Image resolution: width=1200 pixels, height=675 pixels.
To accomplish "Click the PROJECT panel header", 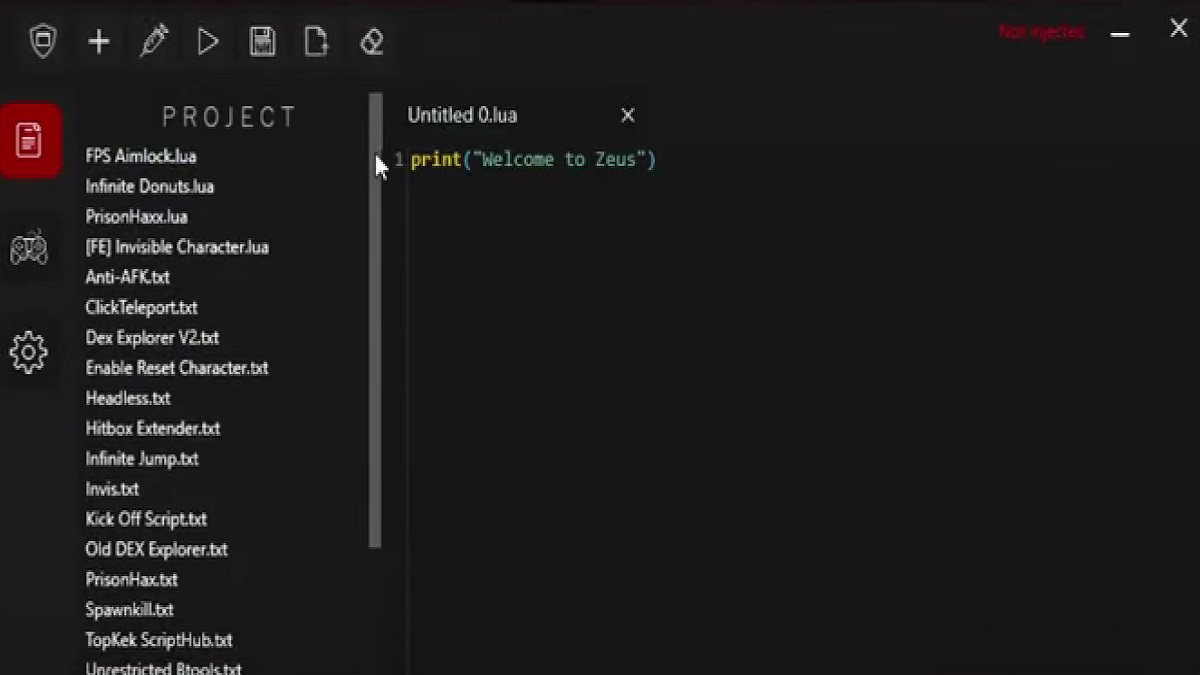I will pos(229,116).
